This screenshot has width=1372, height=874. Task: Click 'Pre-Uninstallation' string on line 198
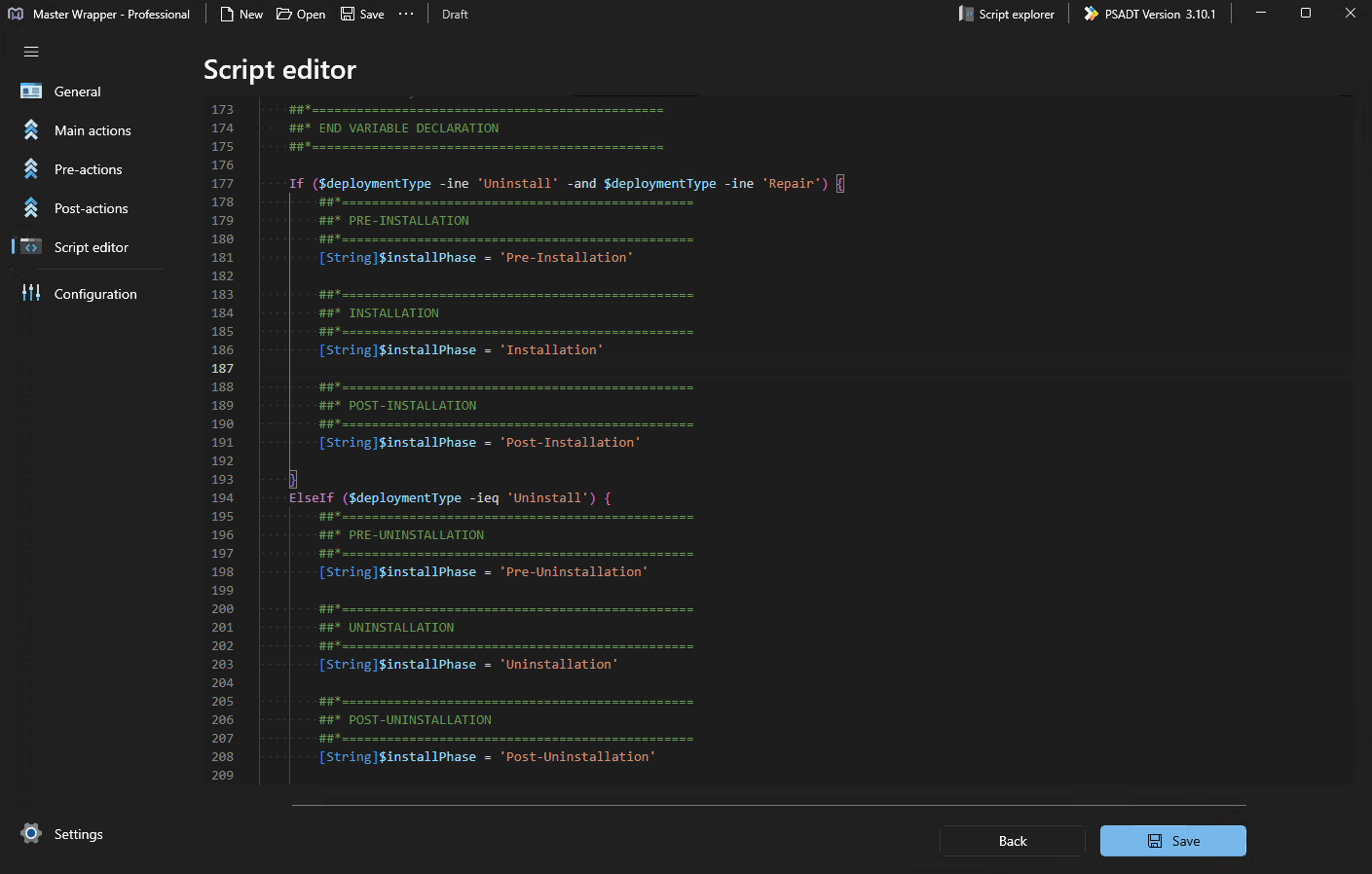click(x=574, y=572)
